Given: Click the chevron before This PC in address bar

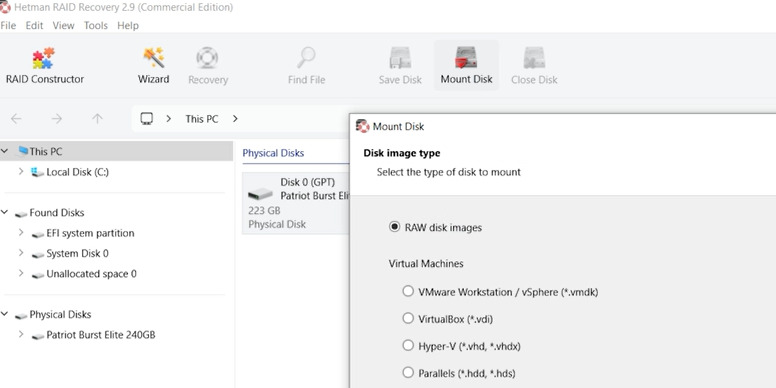Looking at the screenshot, I should pos(169,119).
